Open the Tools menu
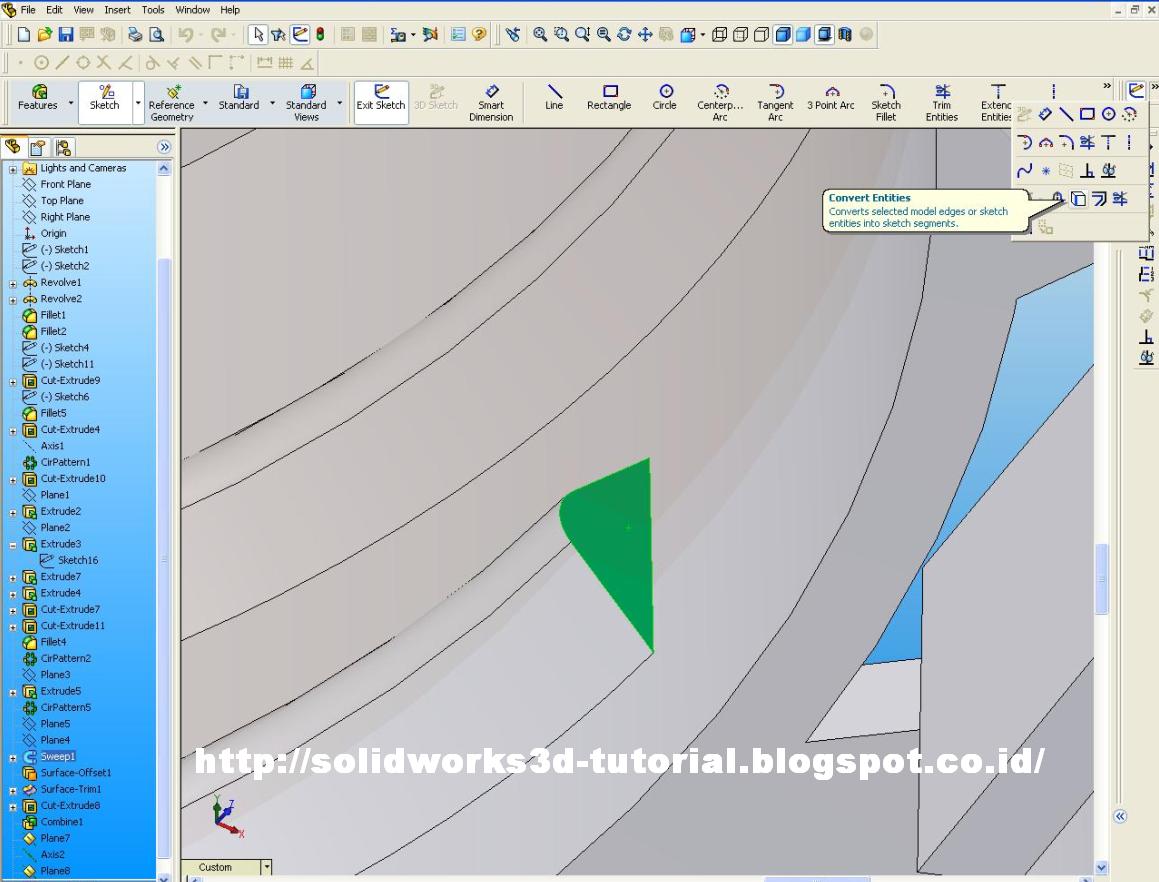This screenshot has width=1159, height=882. tap(152, 10)
